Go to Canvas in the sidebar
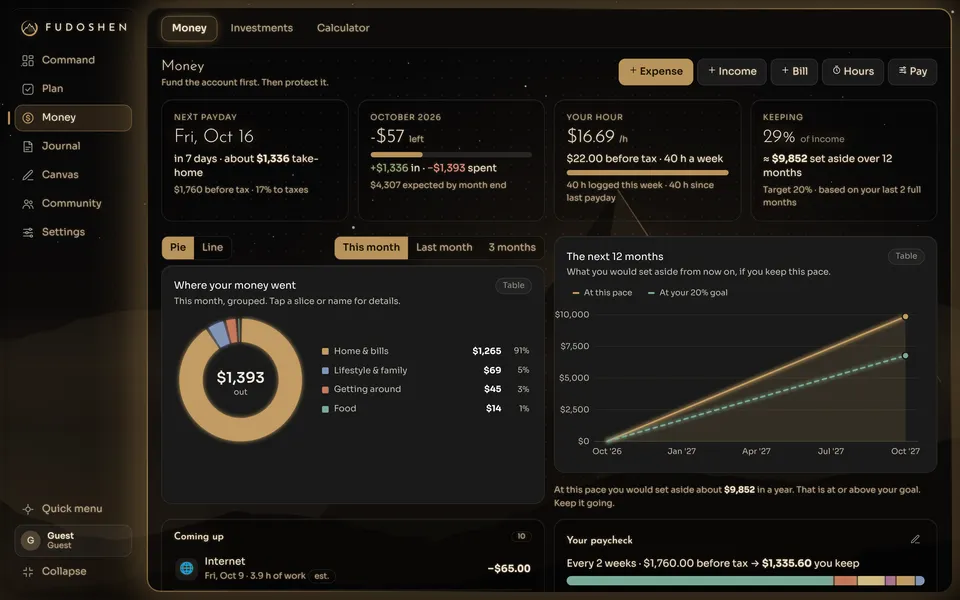Viewport: 960px width, 600px height. coord(73,175)
